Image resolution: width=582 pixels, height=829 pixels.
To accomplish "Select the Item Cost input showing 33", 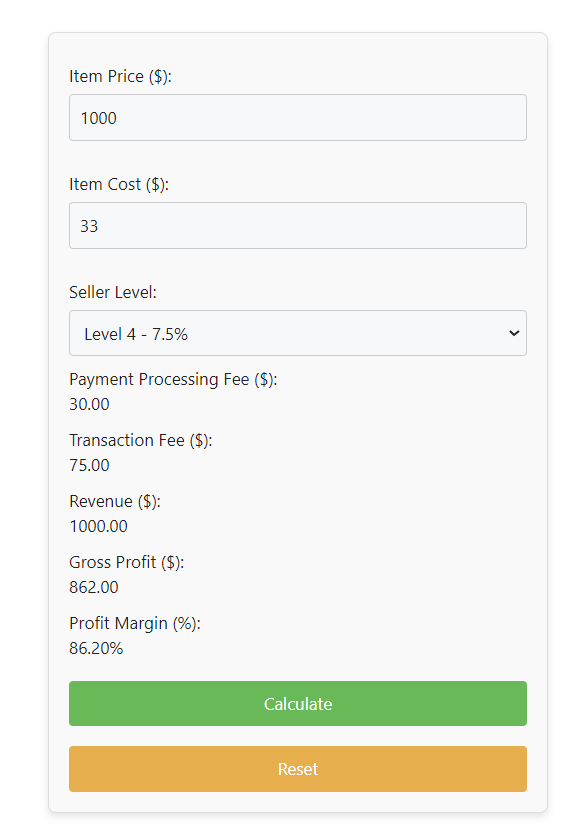I will coord(297,225).
